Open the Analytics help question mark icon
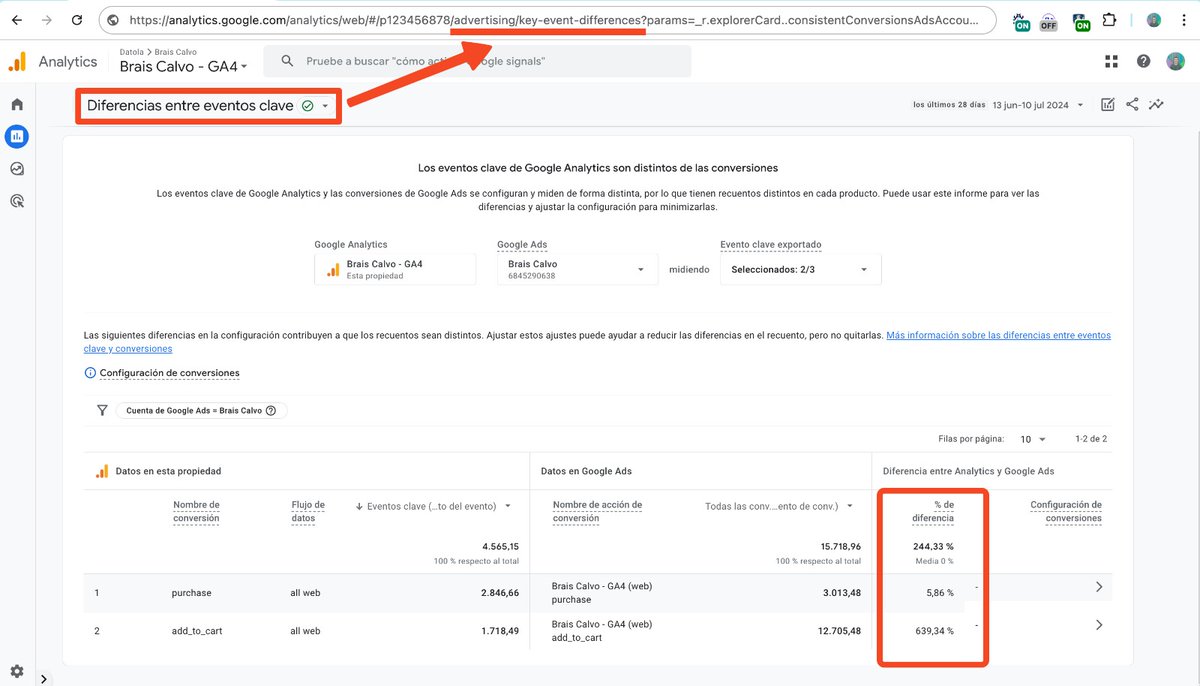Viewport: 1200px width, 686px height. tap(1144, 61)
